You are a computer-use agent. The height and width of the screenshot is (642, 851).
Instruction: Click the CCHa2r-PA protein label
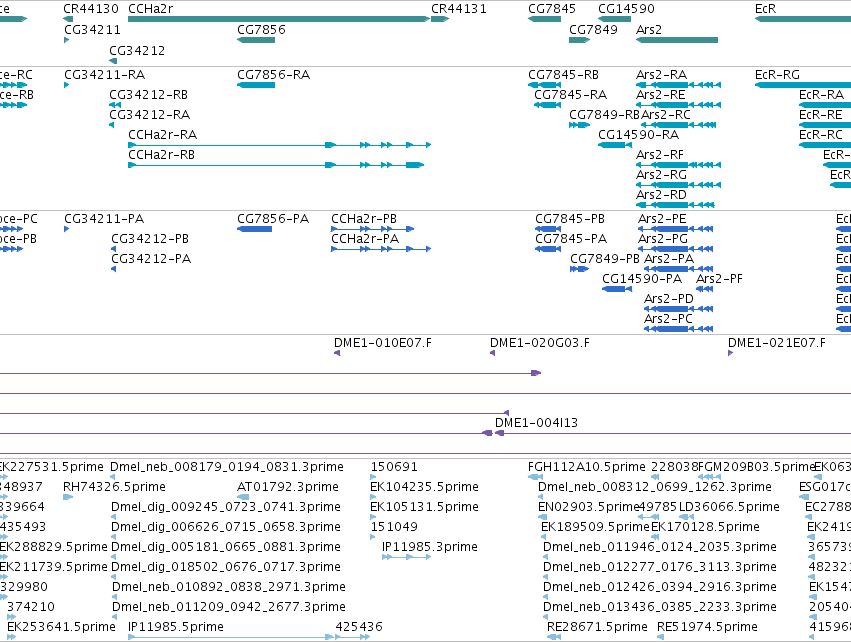coord(365,239)
